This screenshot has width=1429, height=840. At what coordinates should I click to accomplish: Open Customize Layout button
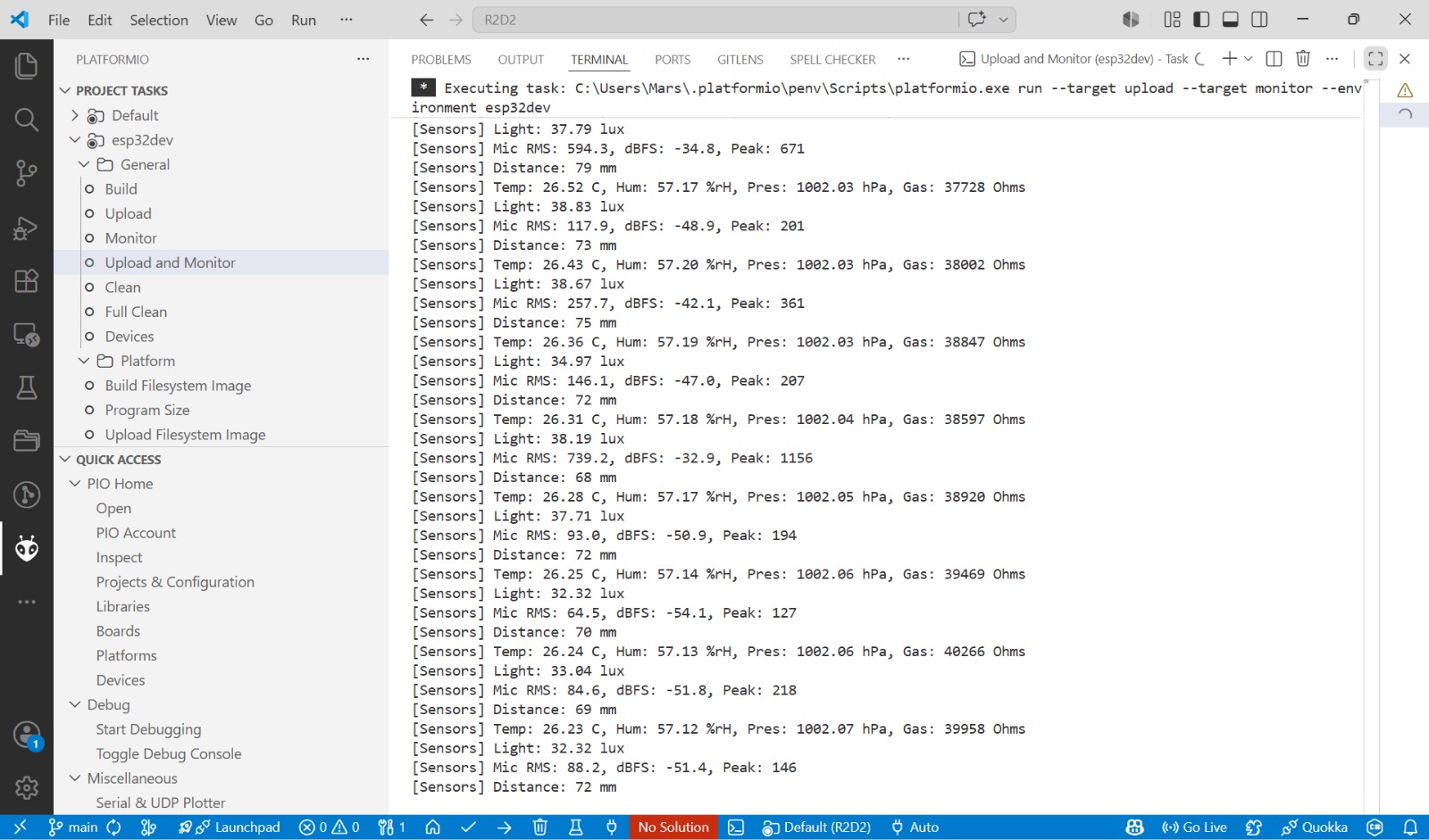(x=1173, y=20)
